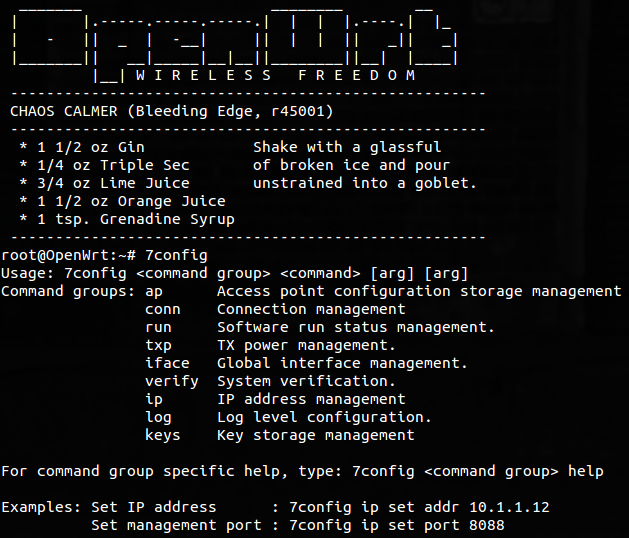The image size is (629, 538).
Task: Click the 'Set management port' label
Action: point(177,526)
